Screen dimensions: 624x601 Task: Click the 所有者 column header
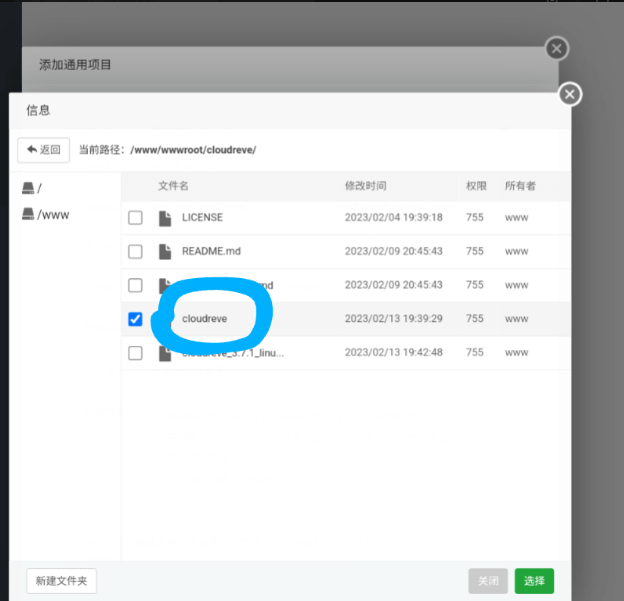520,186
